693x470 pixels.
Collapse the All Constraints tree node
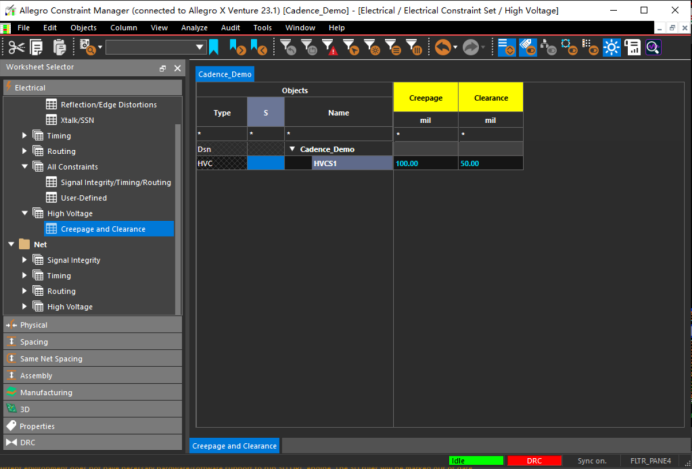[24, 166]
